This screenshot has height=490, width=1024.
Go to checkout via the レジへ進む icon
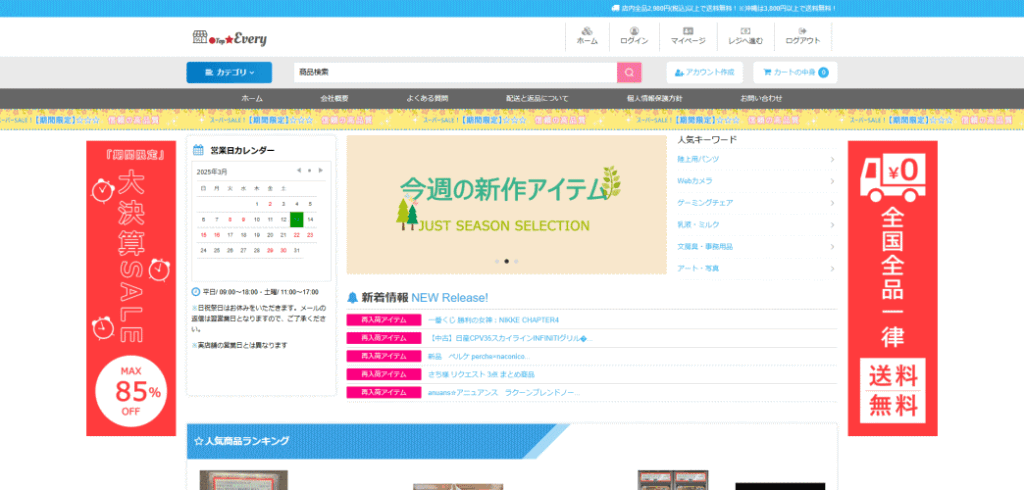point(745,36)
